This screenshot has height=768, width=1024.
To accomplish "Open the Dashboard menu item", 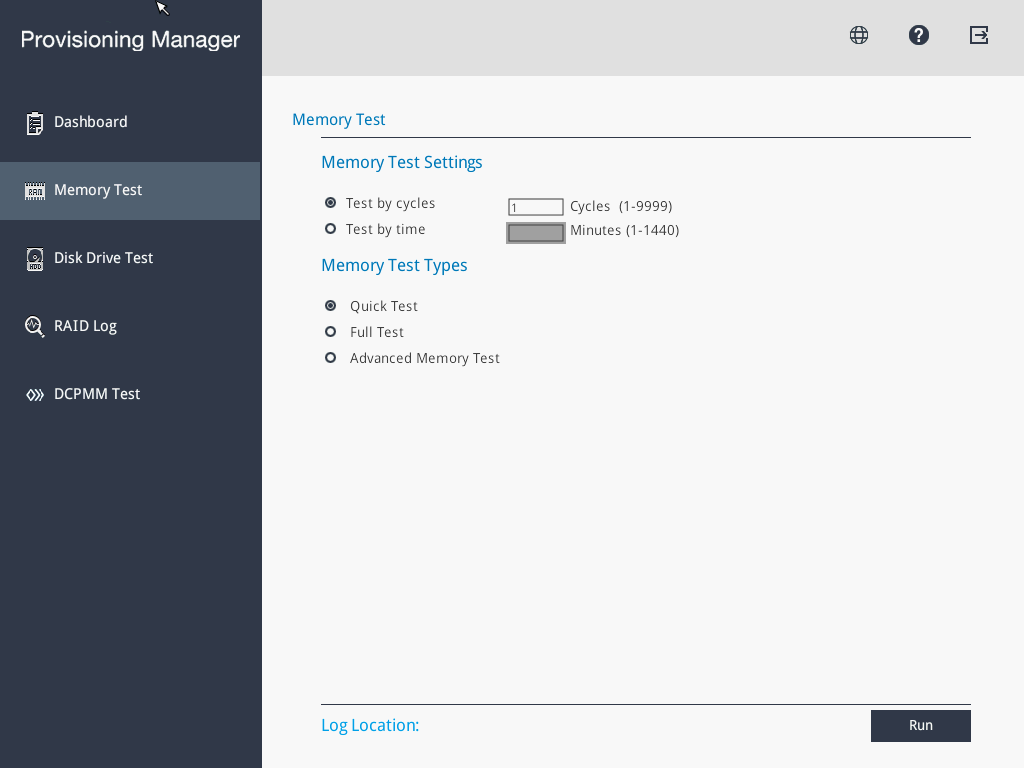I will tap(131, 122).
